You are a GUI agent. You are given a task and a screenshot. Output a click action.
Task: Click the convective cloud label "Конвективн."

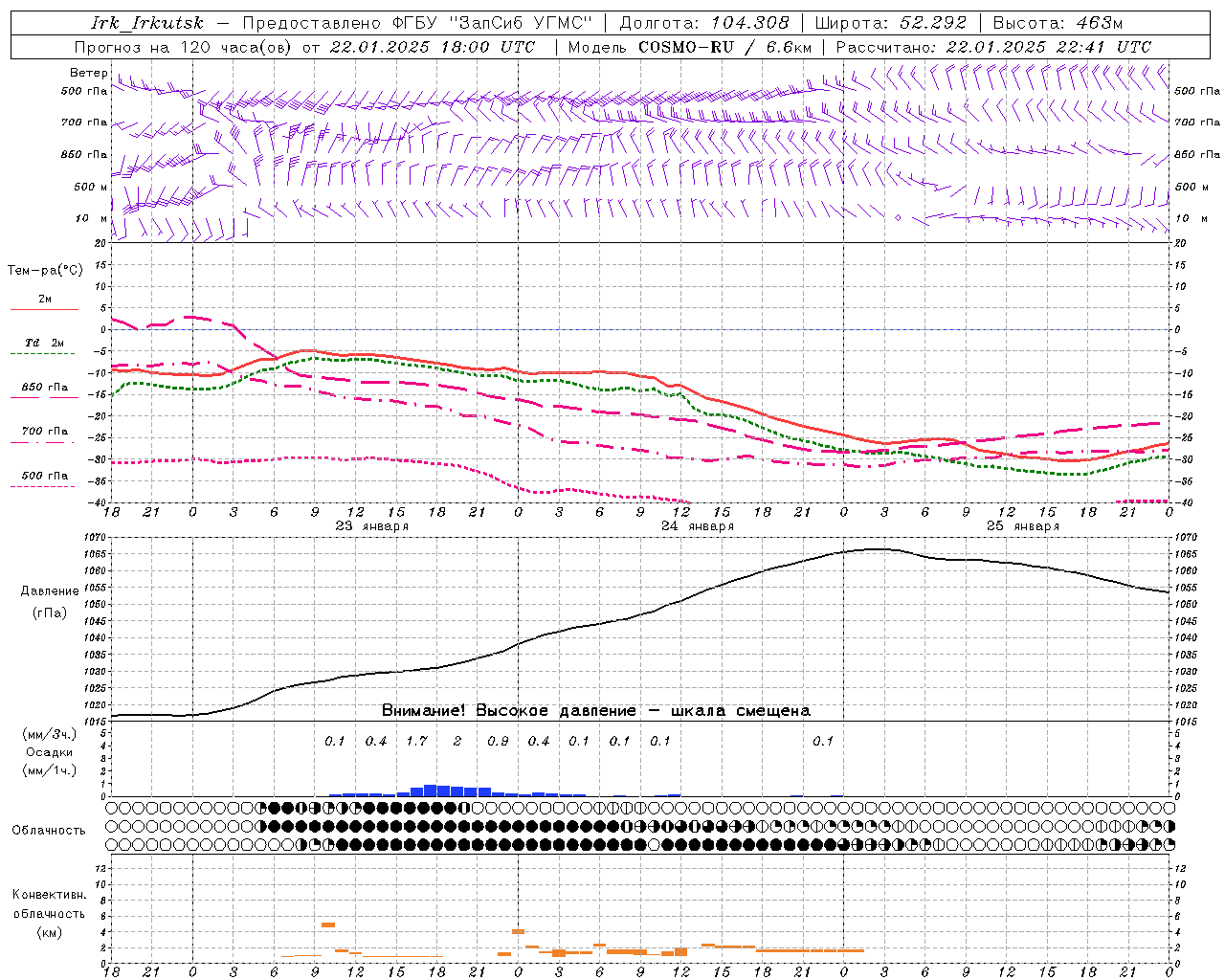tap(50, 895)
